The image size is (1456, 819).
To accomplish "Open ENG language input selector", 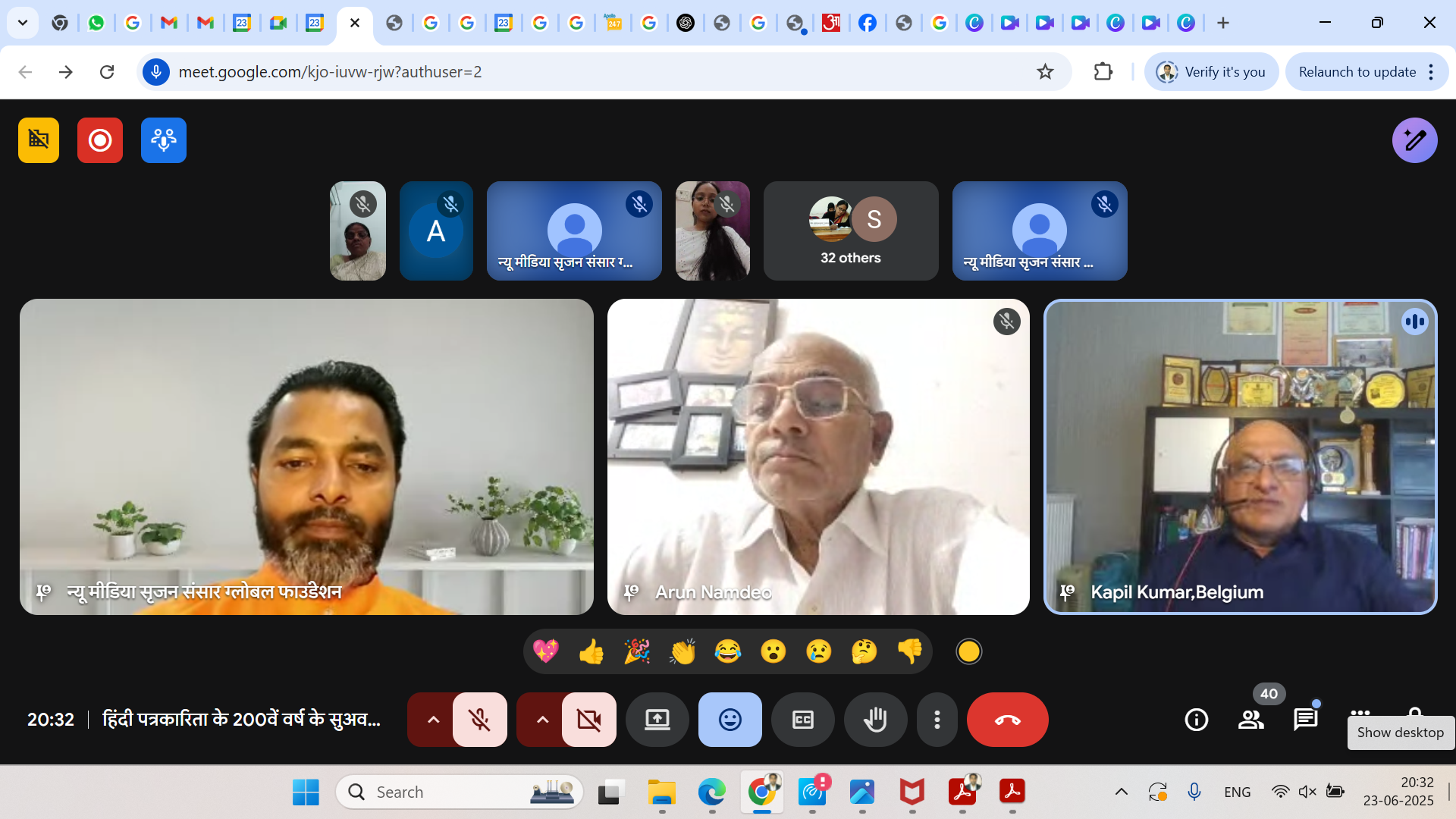I will 1237,792.
